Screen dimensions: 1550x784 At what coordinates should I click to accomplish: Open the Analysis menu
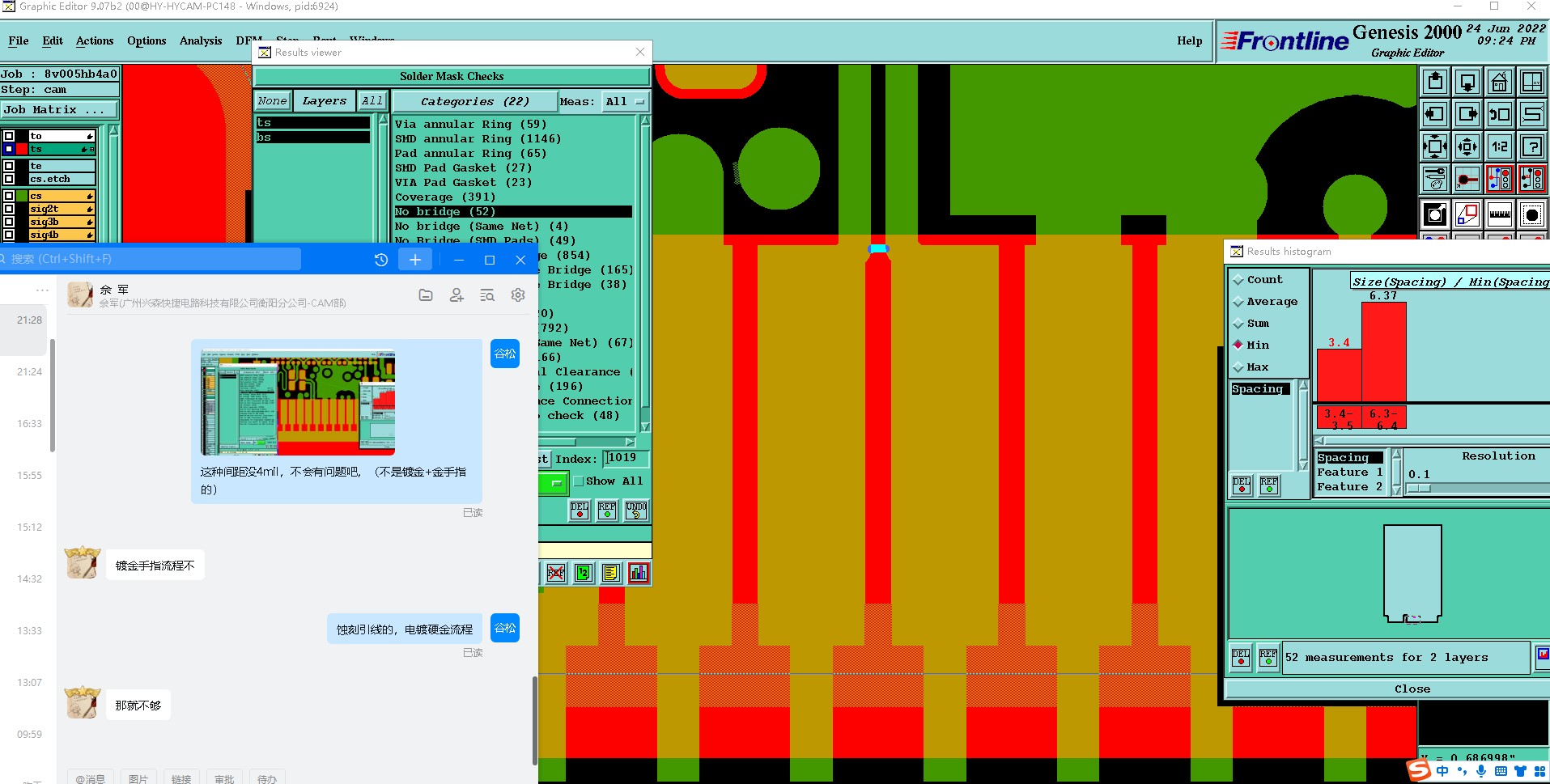(x=201, y=40)
